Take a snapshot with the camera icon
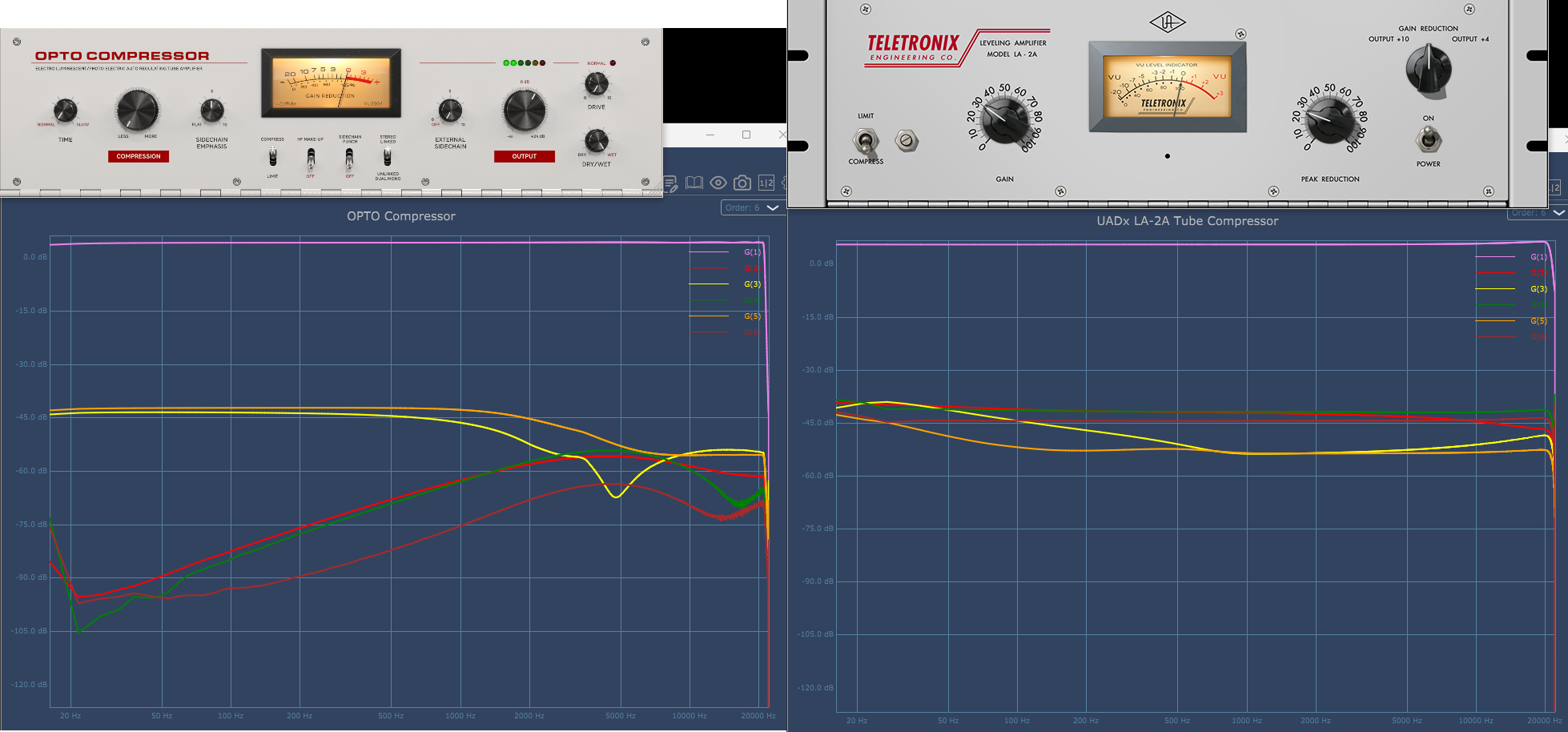Screen dimensions: 1568x732 point(742,183)
